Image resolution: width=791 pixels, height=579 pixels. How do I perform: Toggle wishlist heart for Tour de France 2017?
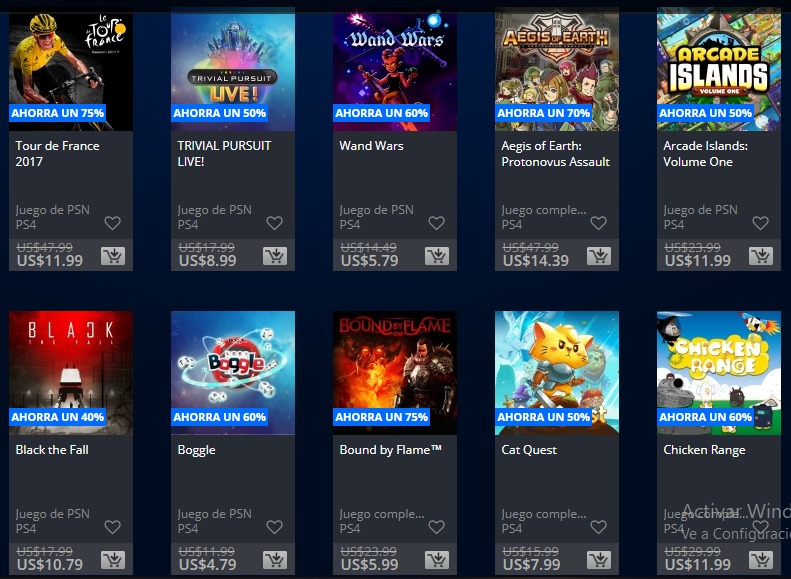112,222
